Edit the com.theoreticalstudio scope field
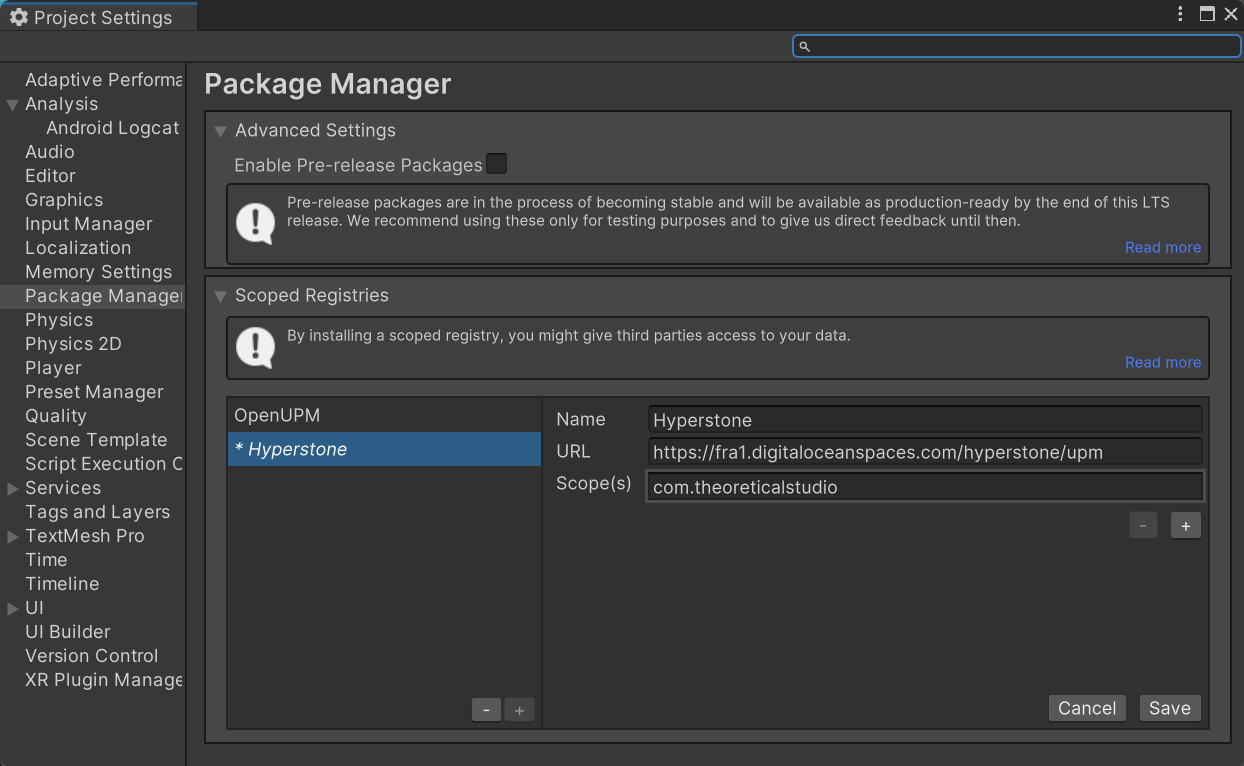 click(925, 487)
